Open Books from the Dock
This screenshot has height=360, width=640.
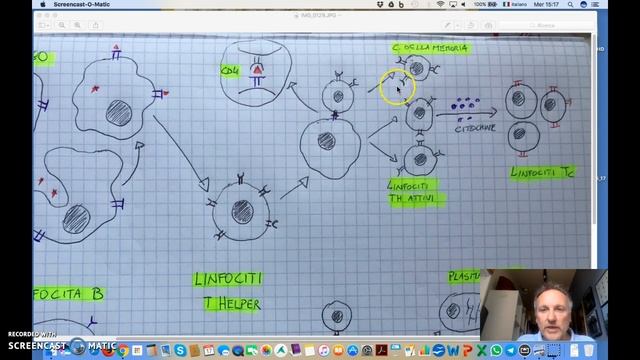(338, 350)
